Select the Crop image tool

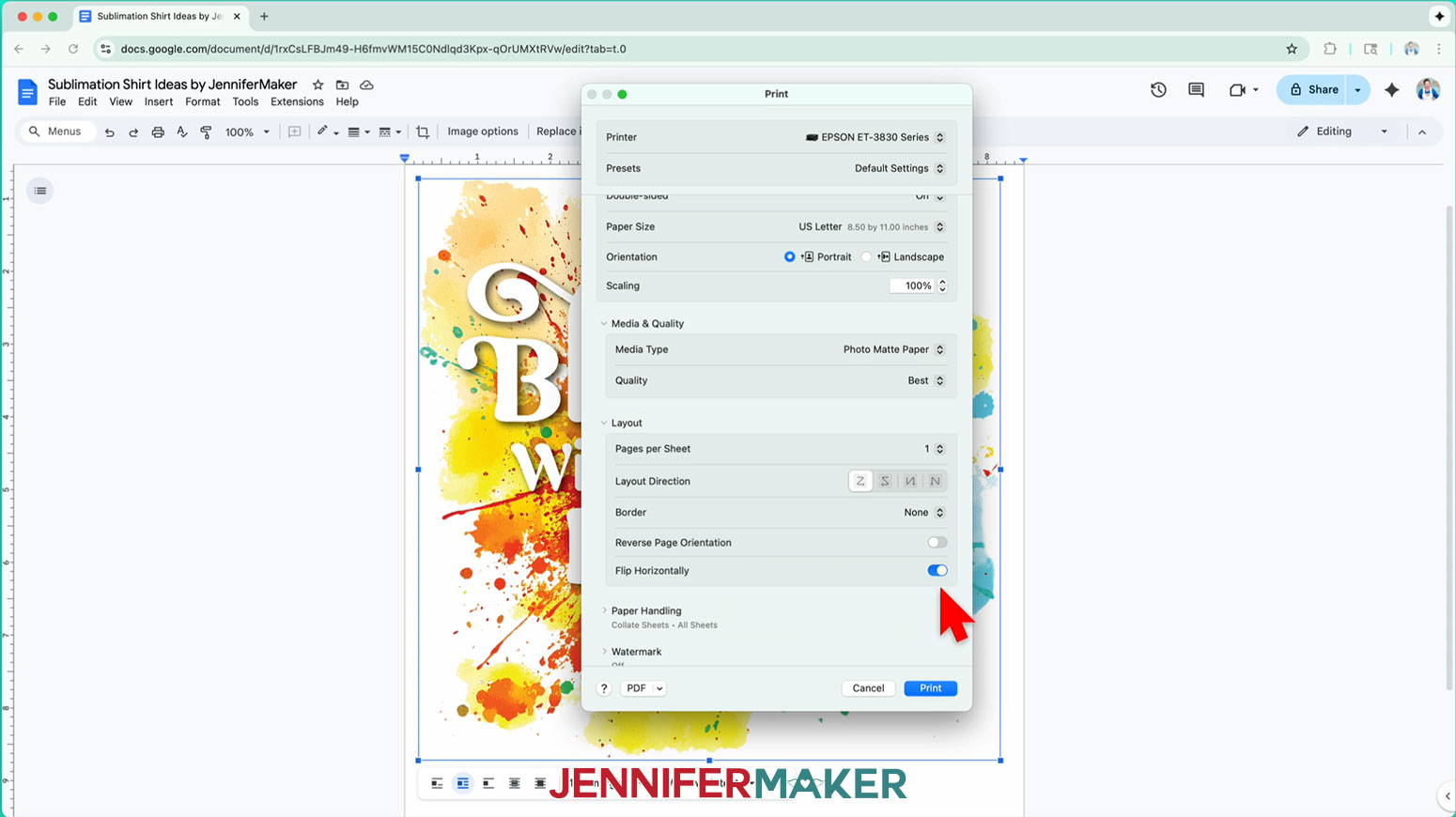point(423,132)
